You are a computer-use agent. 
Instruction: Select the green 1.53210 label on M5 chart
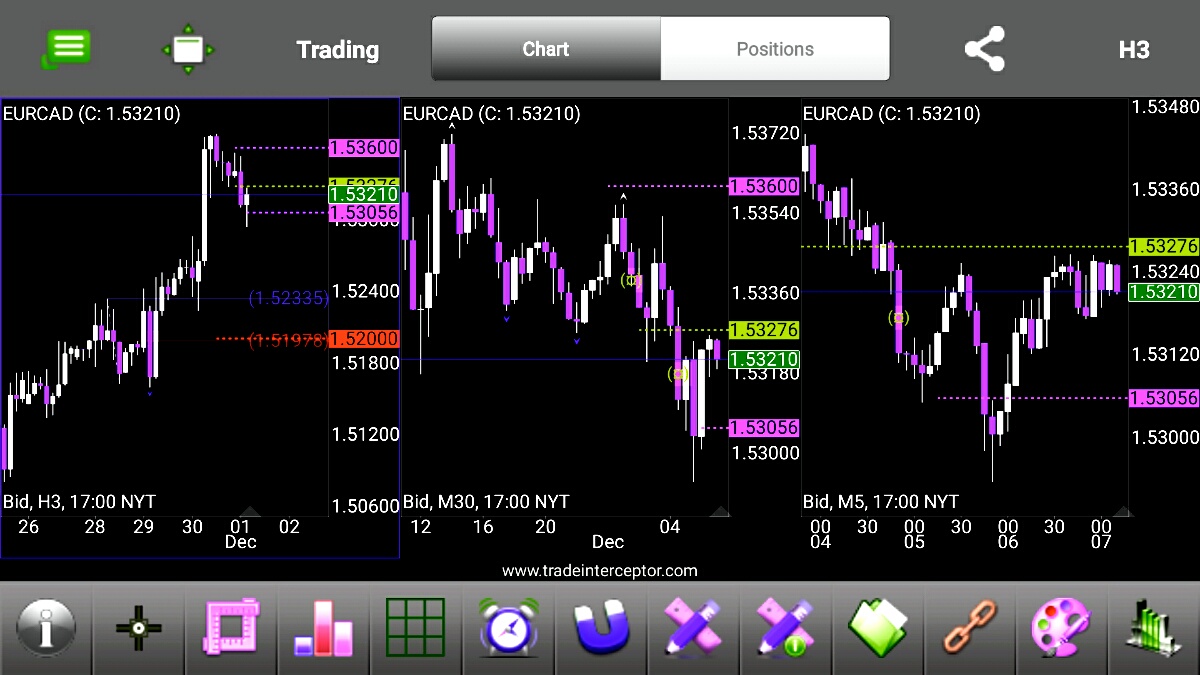coord(1164,292)
